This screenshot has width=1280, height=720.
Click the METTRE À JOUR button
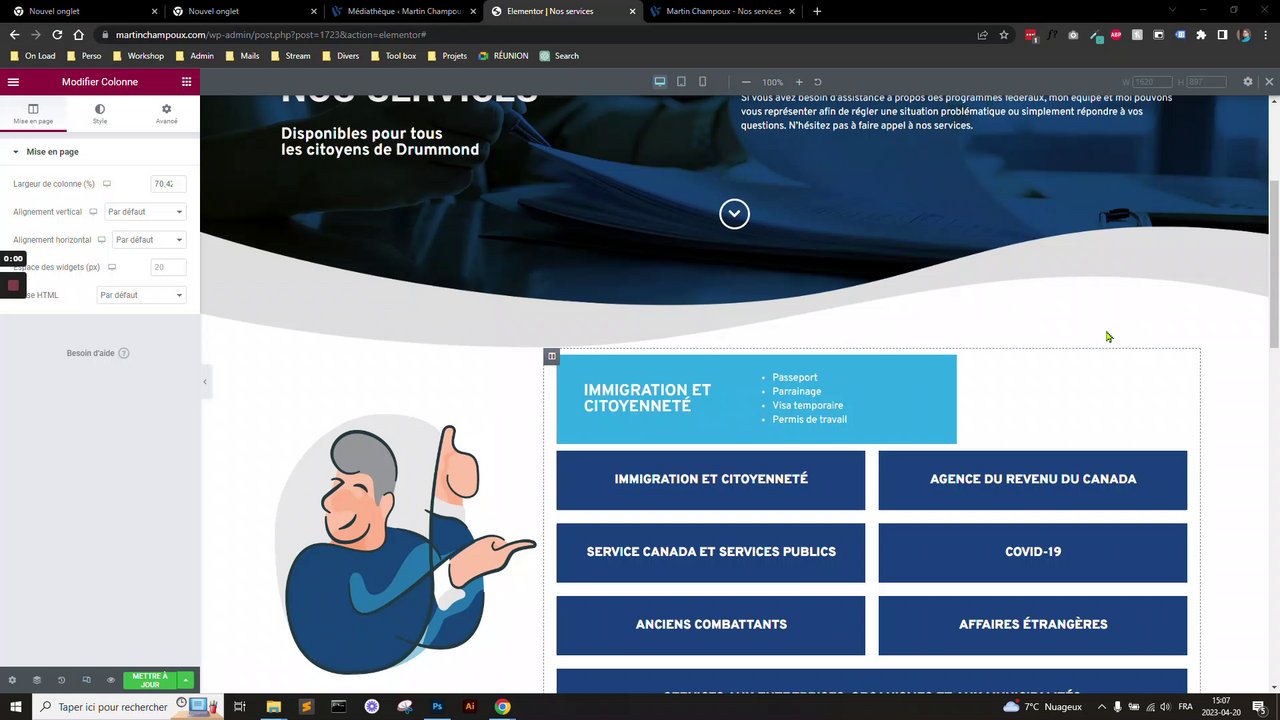150,680
